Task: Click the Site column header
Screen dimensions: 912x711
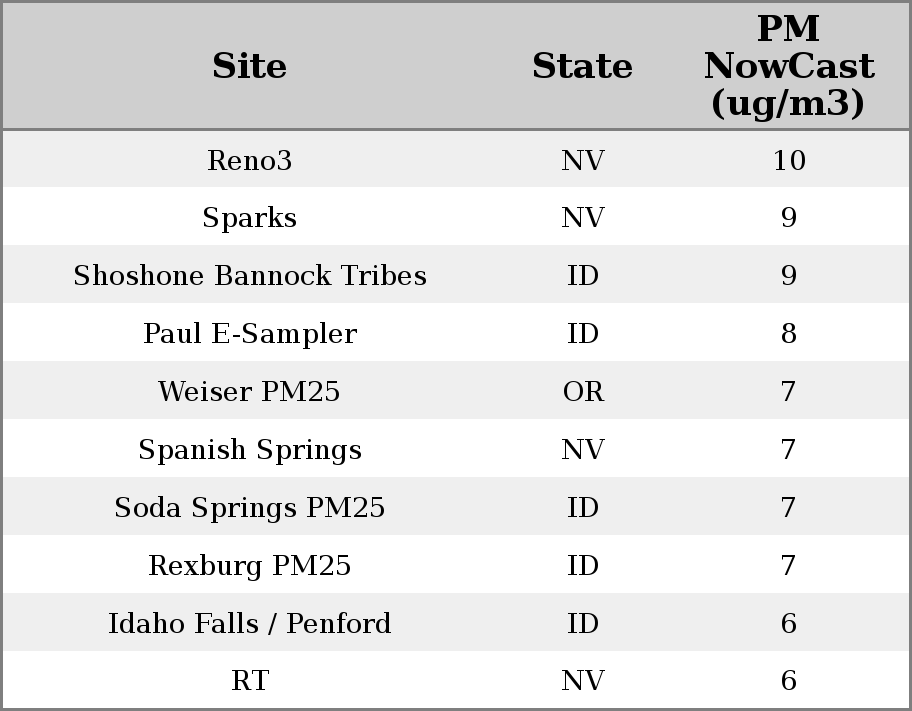Action: pyautogui.click(x=250, y=66)
